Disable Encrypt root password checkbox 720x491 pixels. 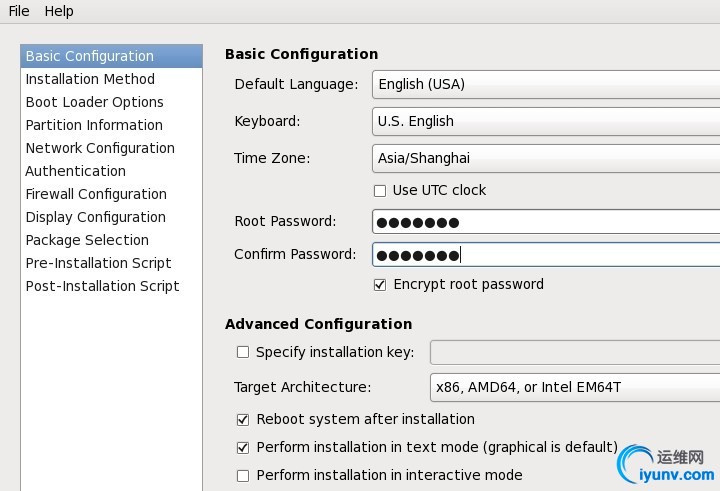click(x=379, y=284)
